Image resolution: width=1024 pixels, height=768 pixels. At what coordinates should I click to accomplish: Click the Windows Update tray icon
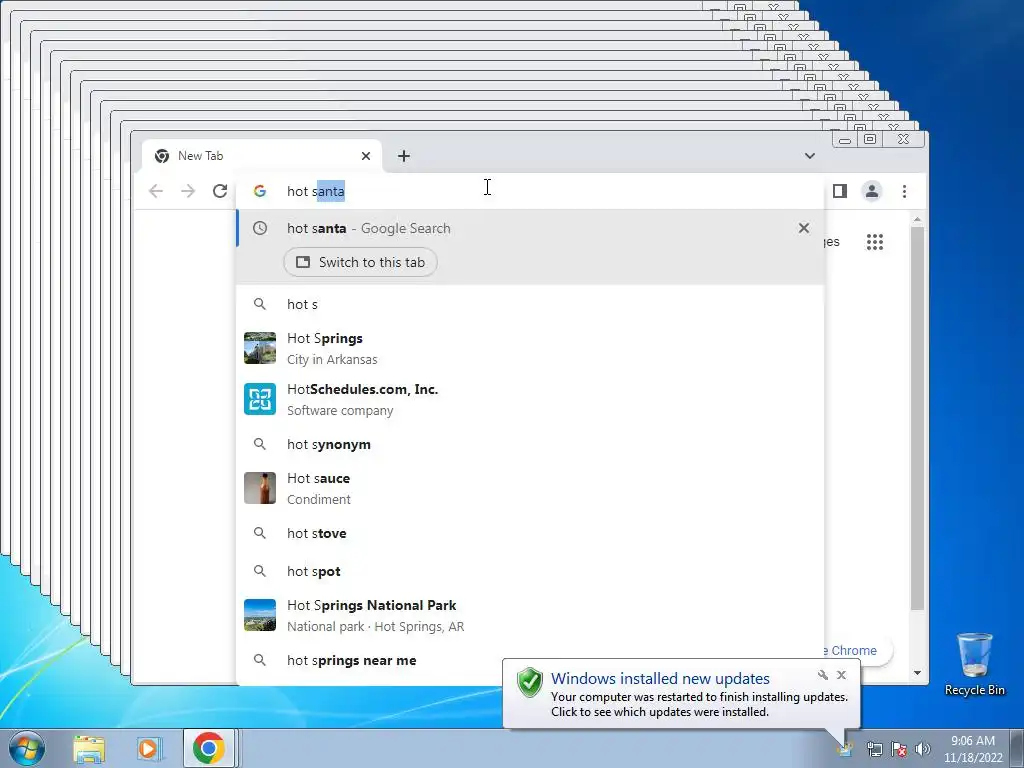(846, 750)
